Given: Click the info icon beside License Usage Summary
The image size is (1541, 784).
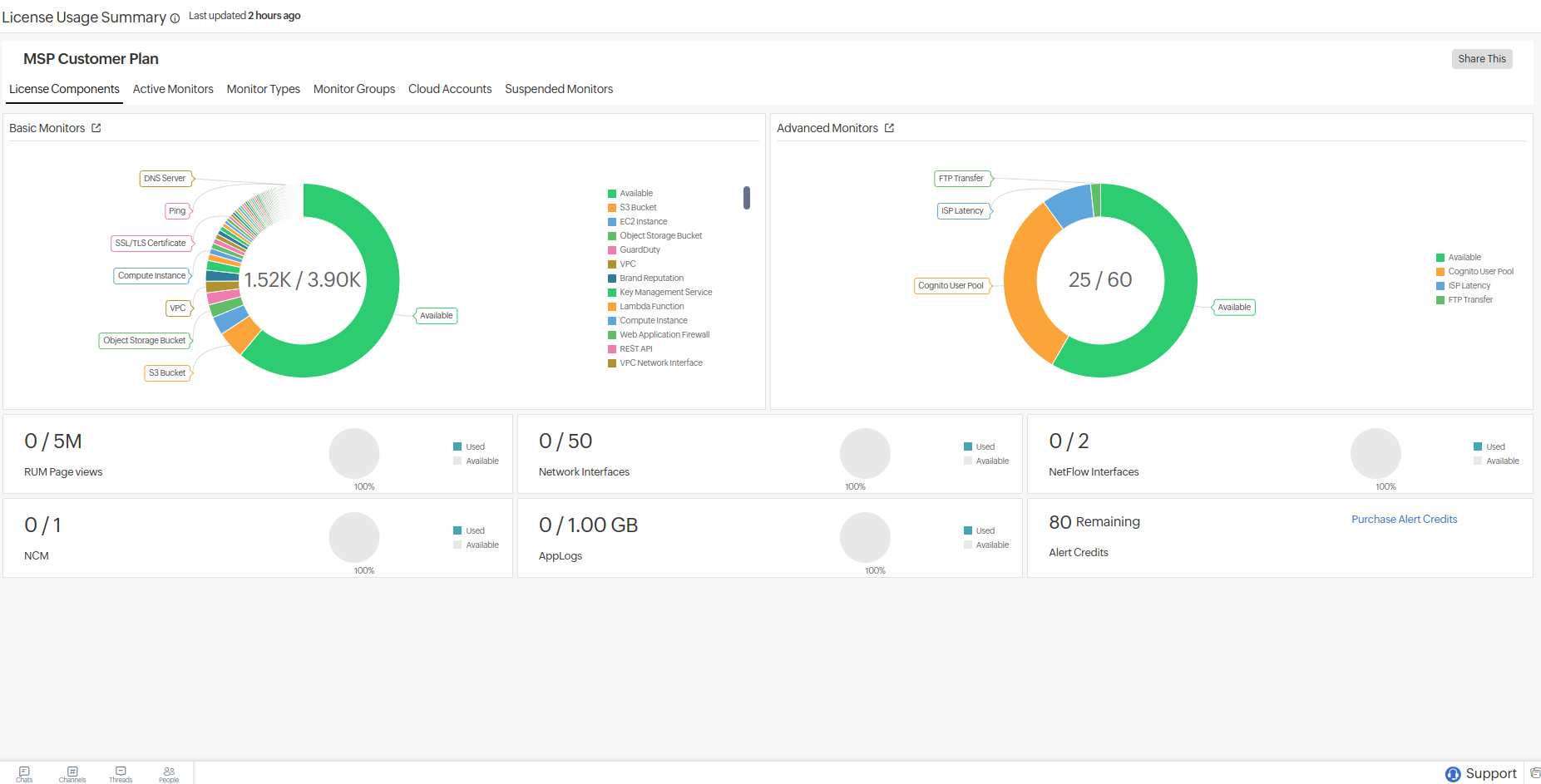Looking at the screenshot, I should pos(175,19).
